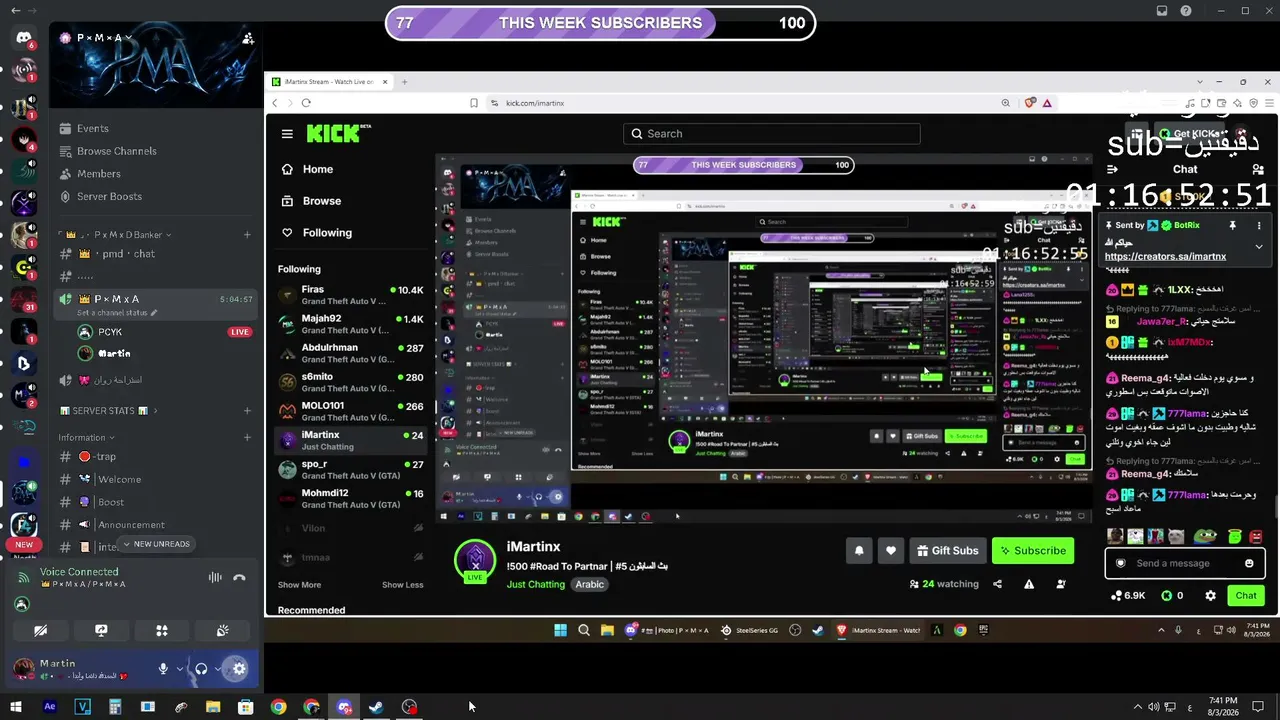Click invite people icon on PMA server banner
This screenshot has width=1280, height=720.
click(x=247, y=39)
